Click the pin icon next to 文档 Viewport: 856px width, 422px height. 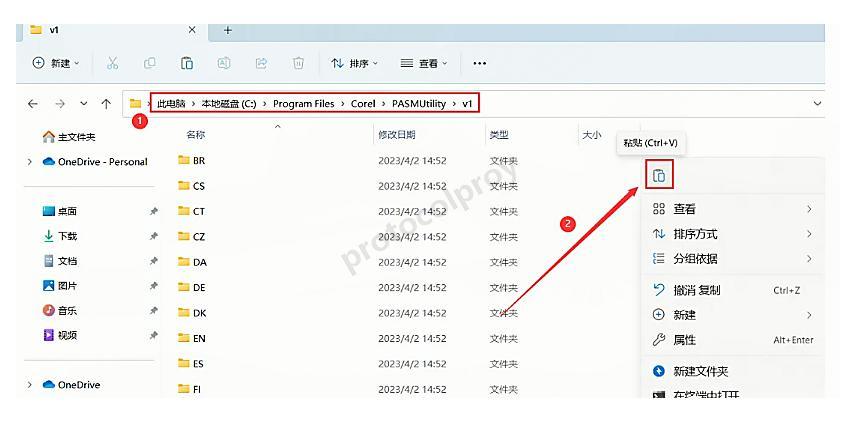(154, 261)
